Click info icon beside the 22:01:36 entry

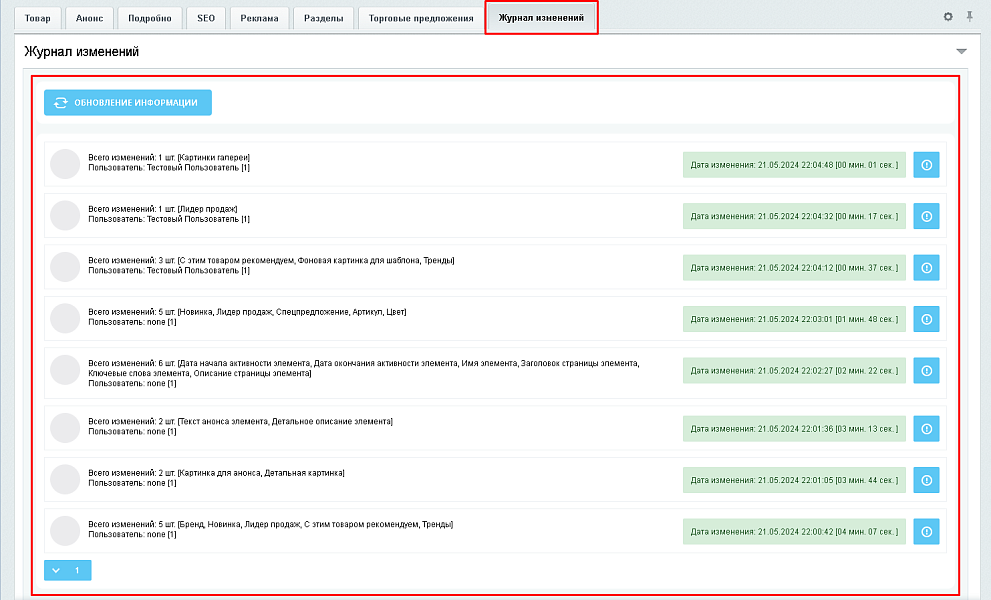coord(926,429)
